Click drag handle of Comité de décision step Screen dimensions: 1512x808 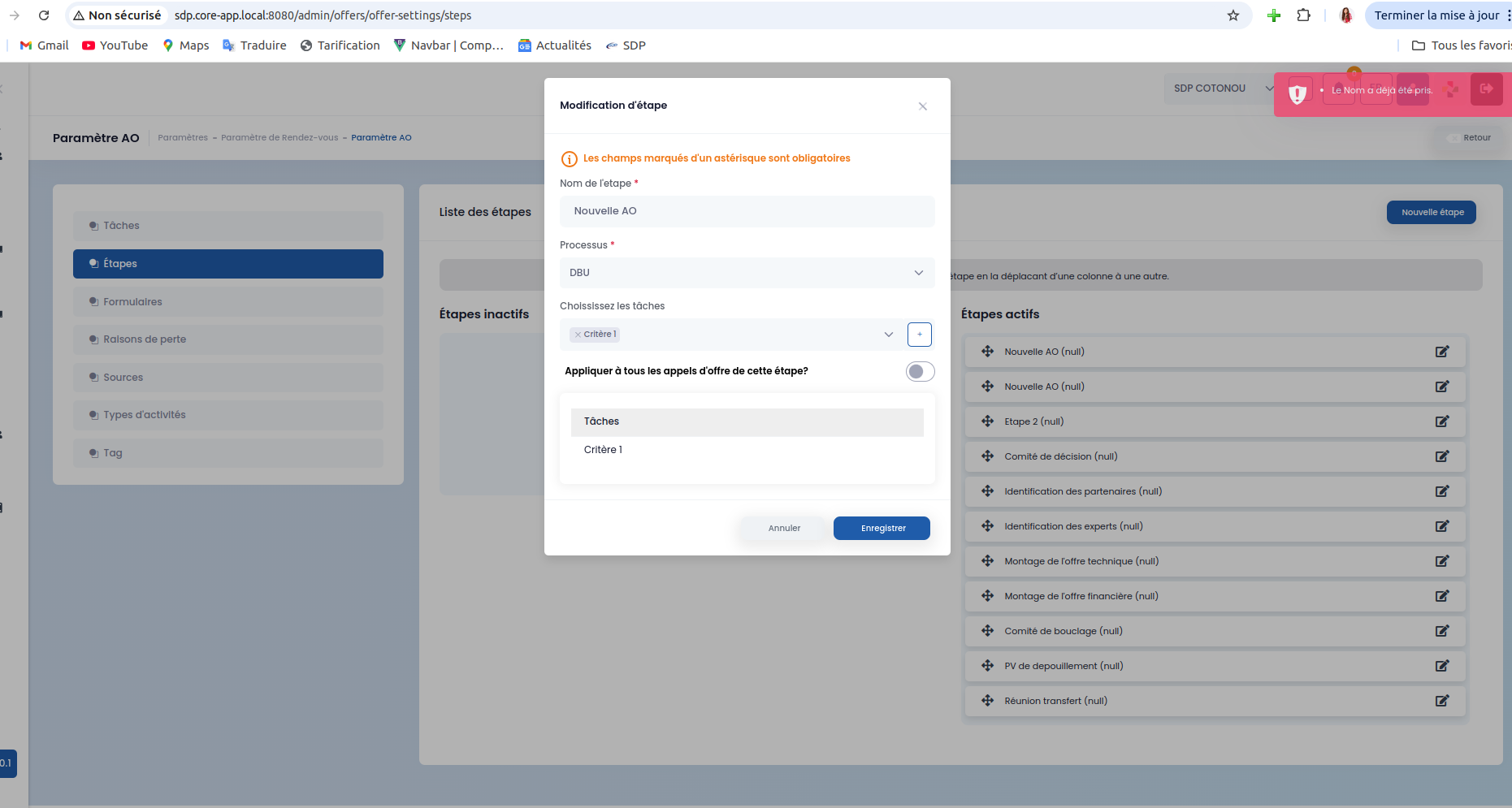tap(987, 456)
